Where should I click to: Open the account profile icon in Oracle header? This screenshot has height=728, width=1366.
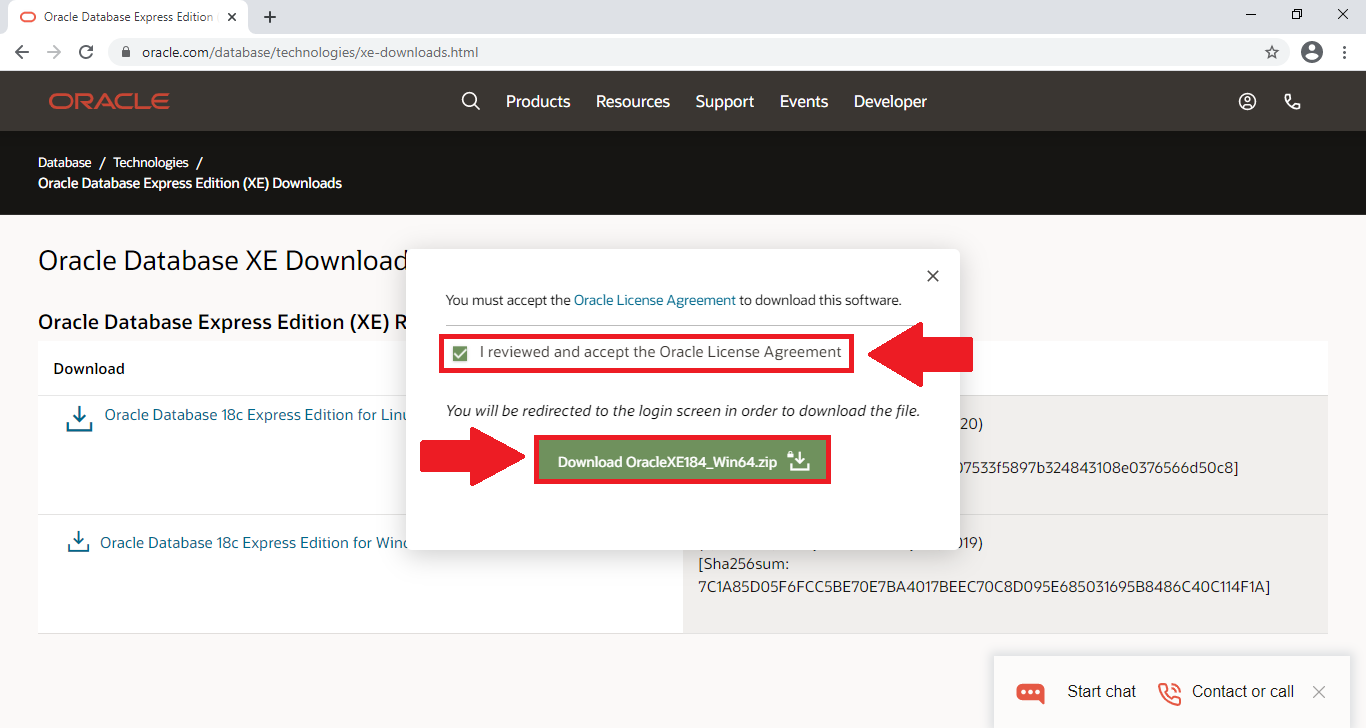[x=1247, y=101]
